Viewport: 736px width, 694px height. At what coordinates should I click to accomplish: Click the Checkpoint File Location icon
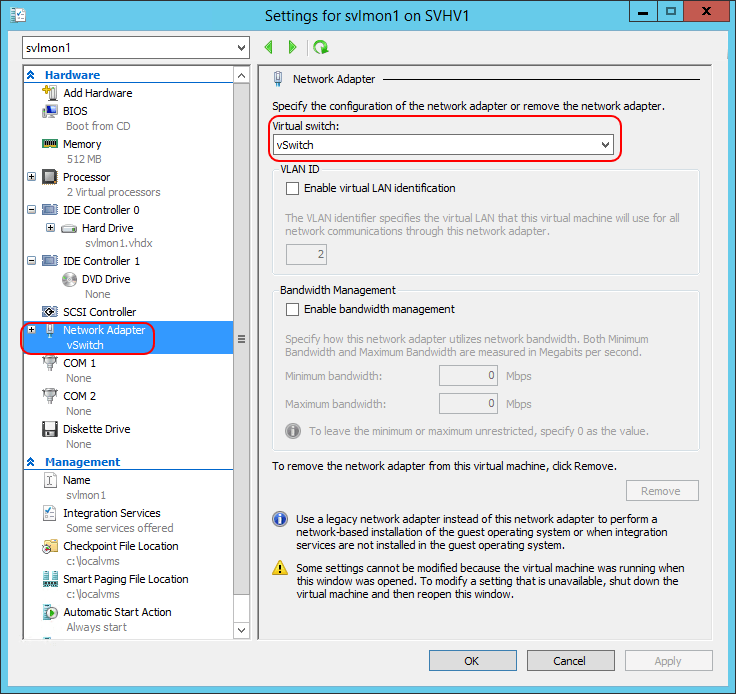click(x=50, y=546)
